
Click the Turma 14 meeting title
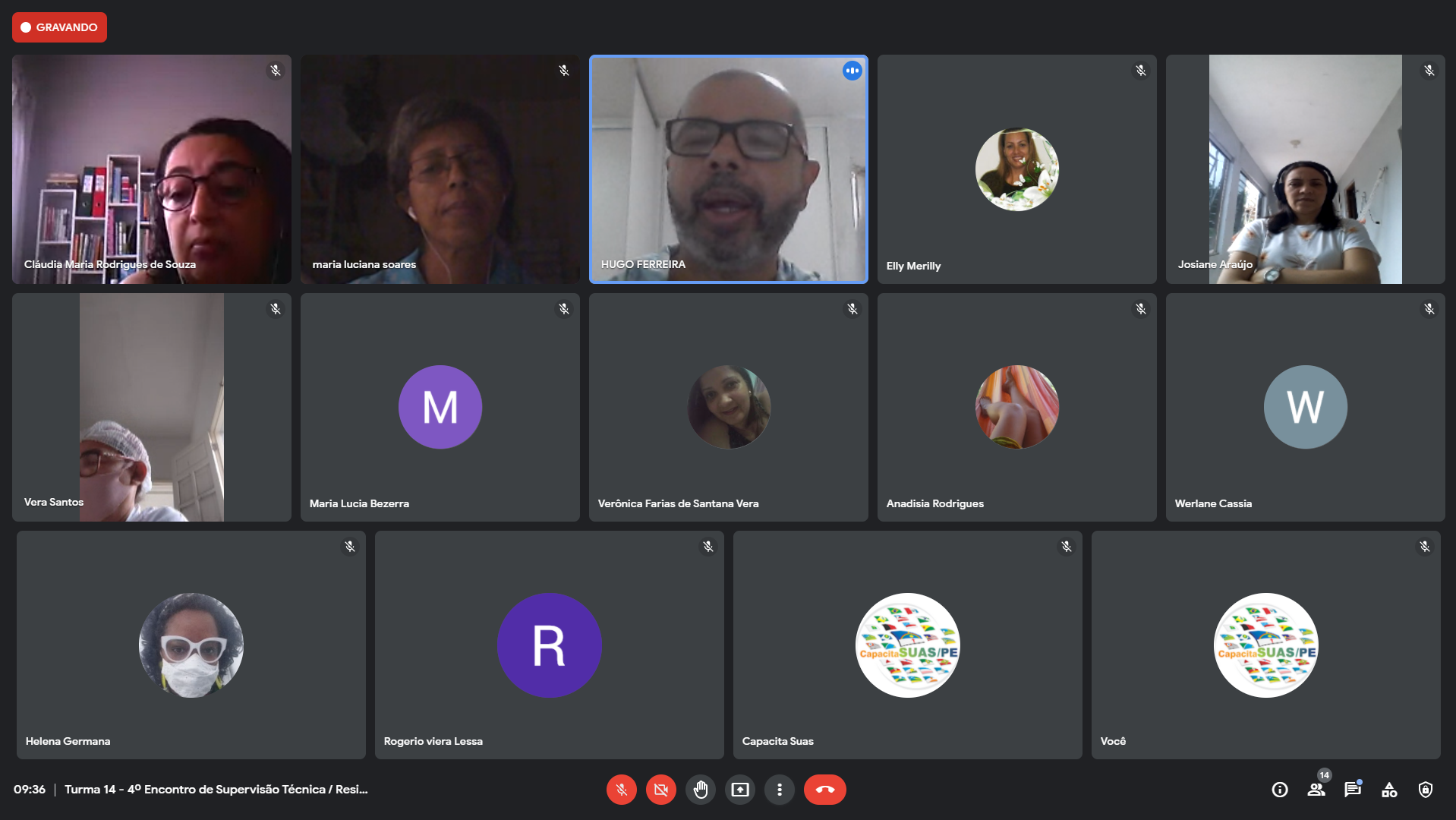pos(216,790)
